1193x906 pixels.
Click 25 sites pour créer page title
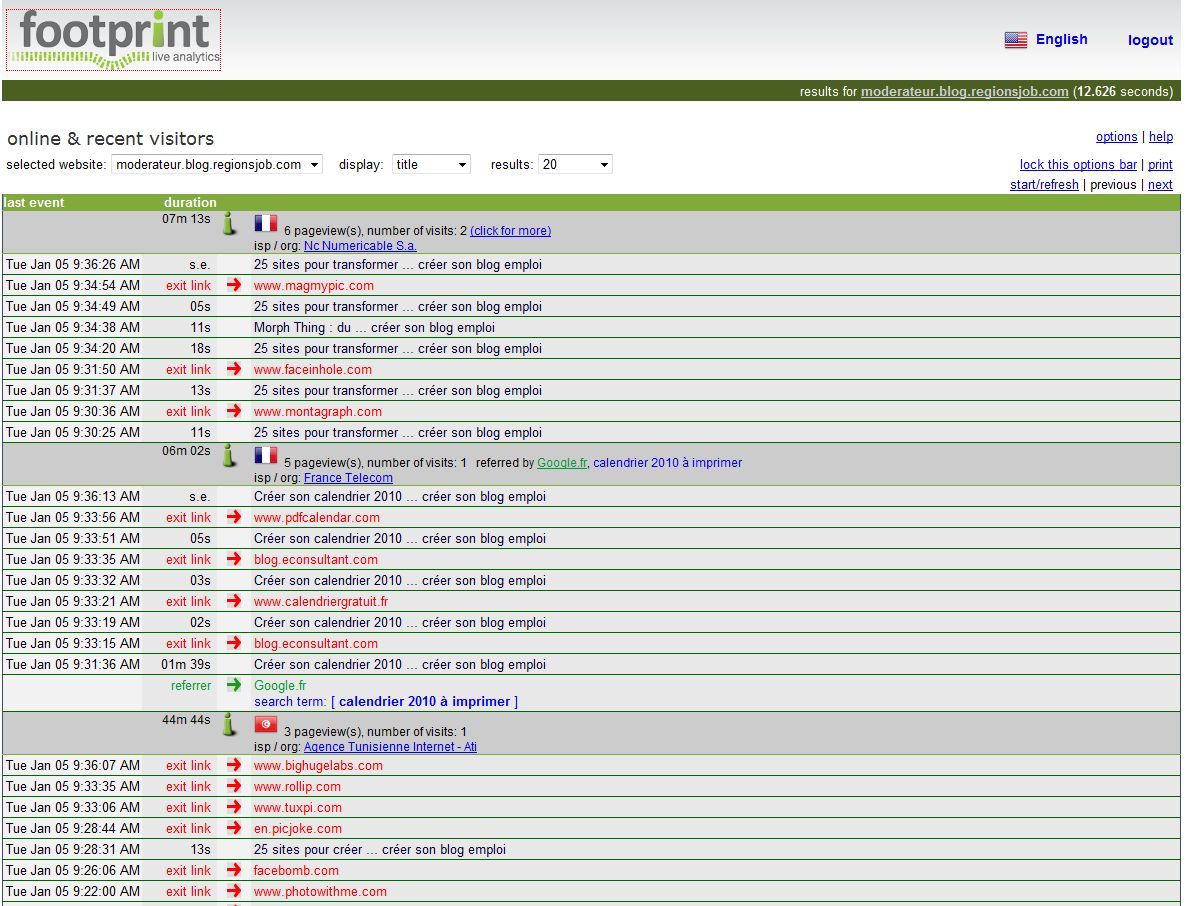[380, 849]
